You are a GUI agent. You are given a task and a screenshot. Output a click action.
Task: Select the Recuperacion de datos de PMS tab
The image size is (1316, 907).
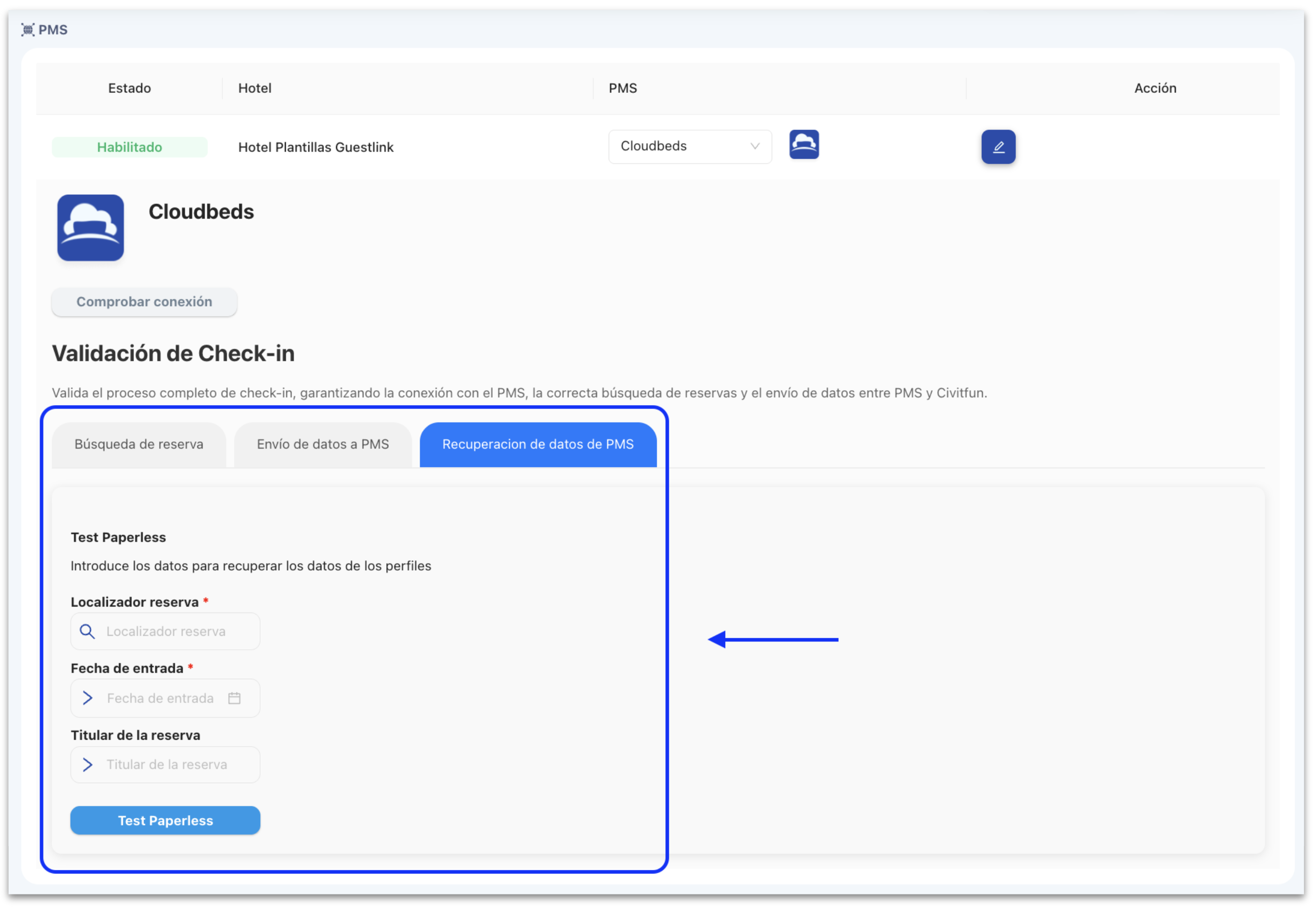pyautogui.click(x=538, y=444)
